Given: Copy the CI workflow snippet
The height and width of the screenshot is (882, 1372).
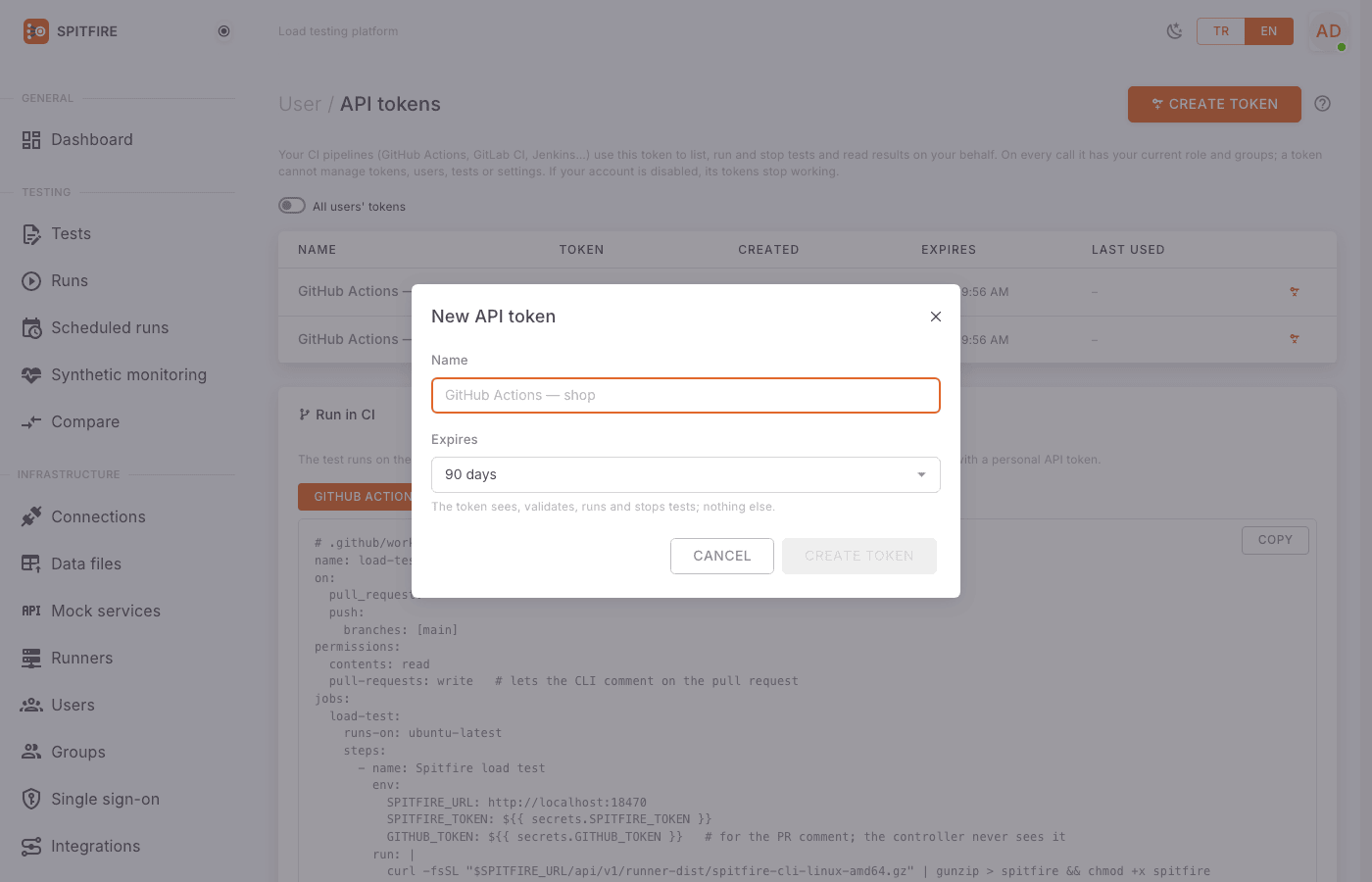Looking at the screenshot, I should 1276,540.
